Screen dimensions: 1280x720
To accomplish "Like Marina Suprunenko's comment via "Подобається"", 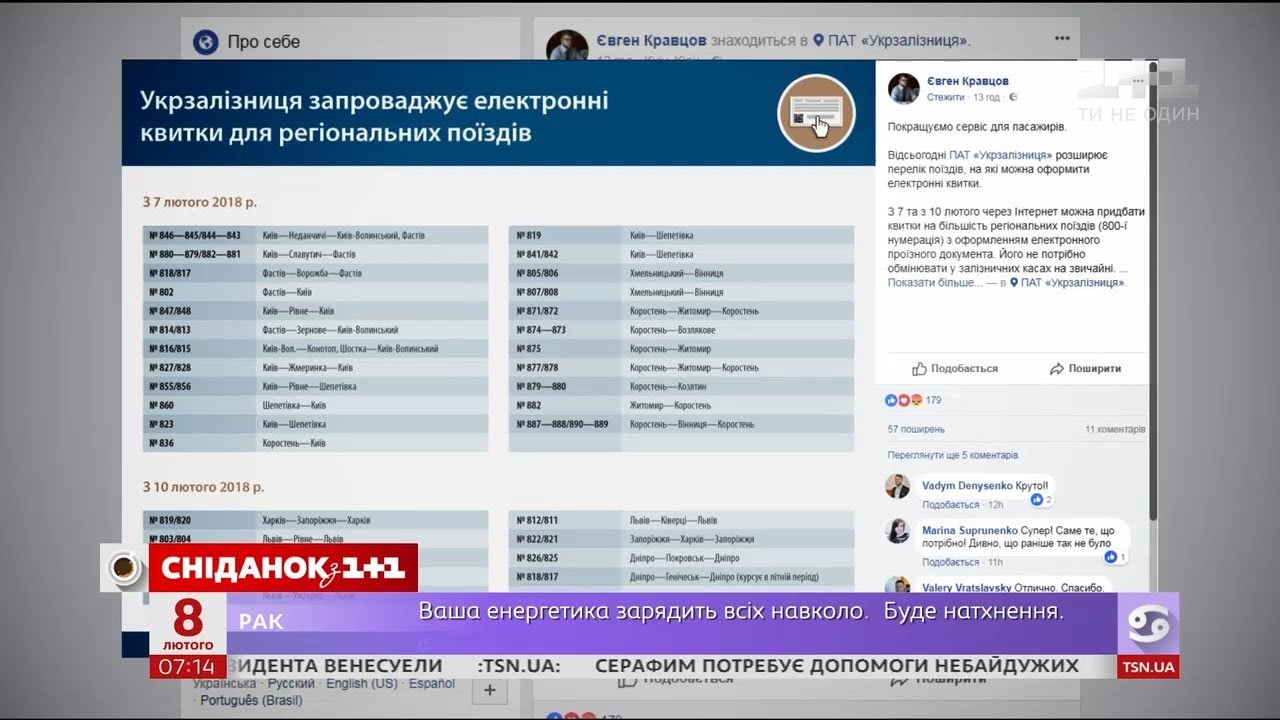I will click(951, 562).
